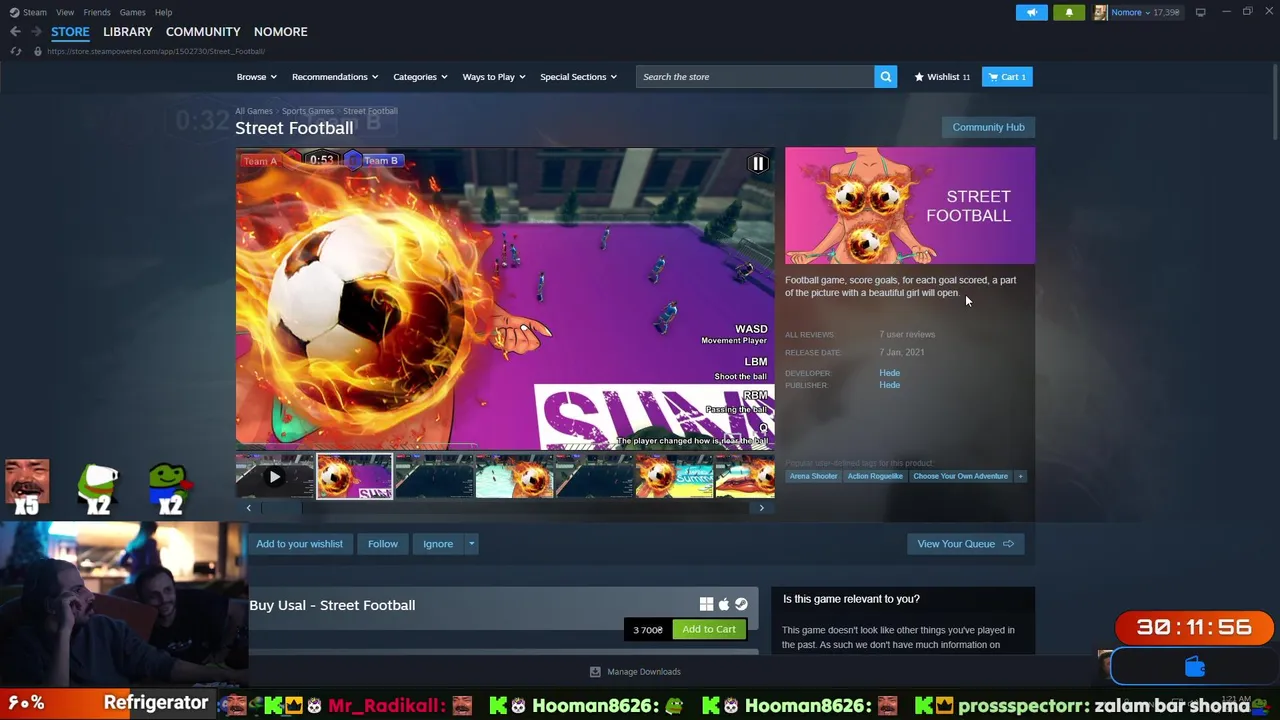Viewport: 1280px width, 720px height.
Task: Expand the Recommendations dropdown
Action: click(x=335, y=77)
